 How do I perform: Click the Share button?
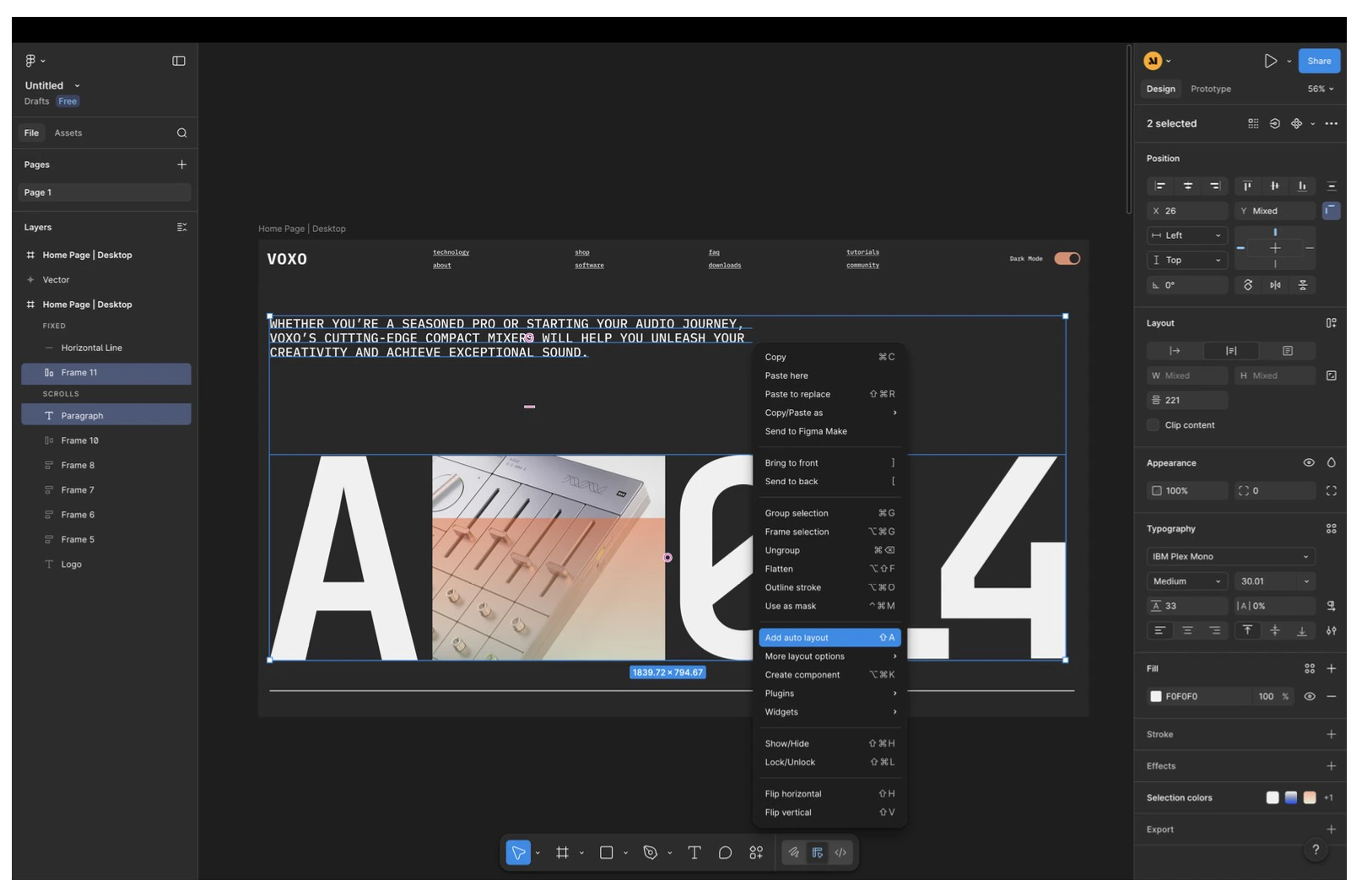coord(1319,61)
